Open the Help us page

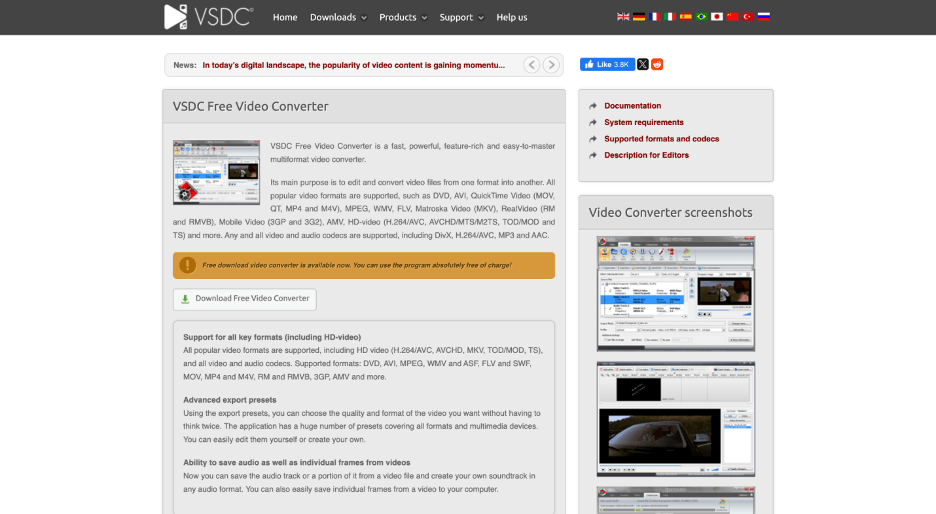(512, 17)
